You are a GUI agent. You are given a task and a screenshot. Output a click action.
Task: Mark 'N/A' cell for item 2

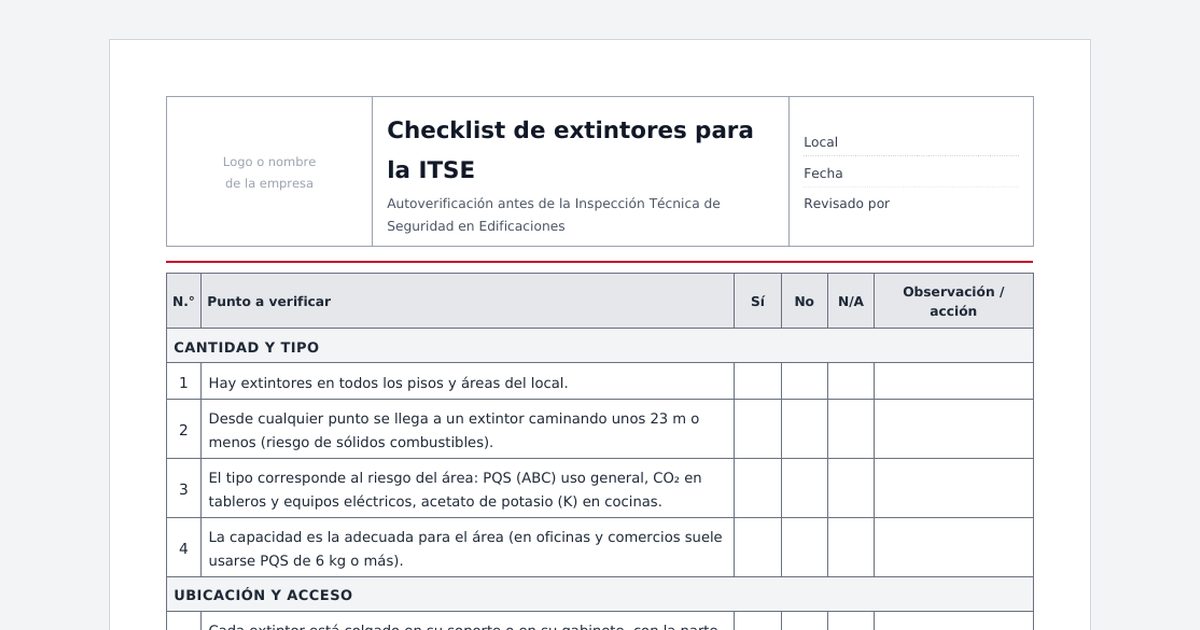coord(851,430)
